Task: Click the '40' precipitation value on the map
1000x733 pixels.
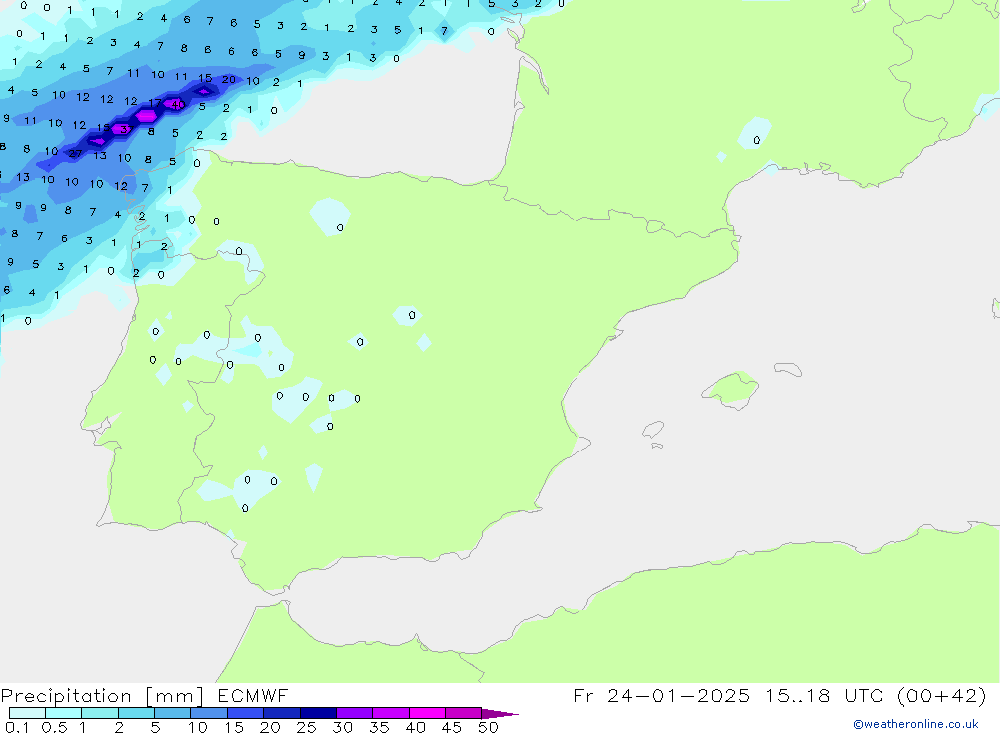Action: [178, 105]
